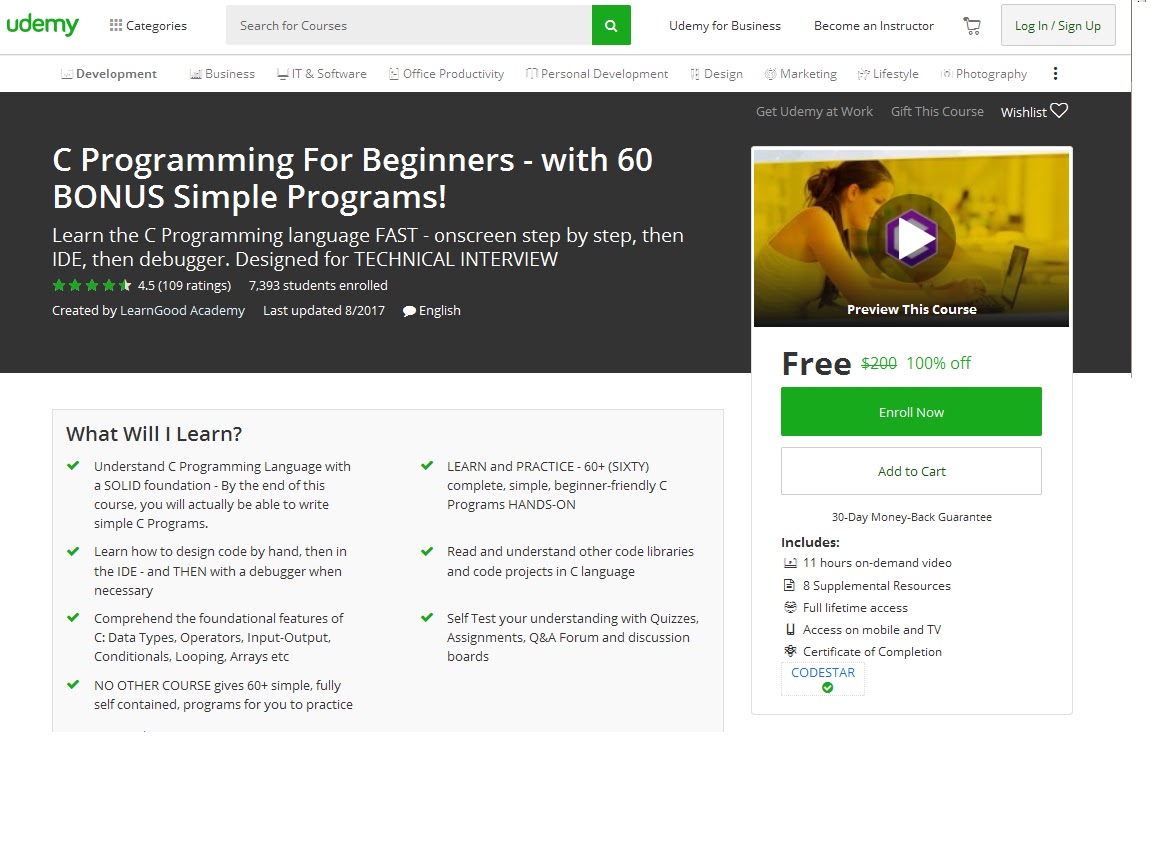Click the English language speech-bubble icon
Screen dimensions: 1152x864
(x=409, y=311)
